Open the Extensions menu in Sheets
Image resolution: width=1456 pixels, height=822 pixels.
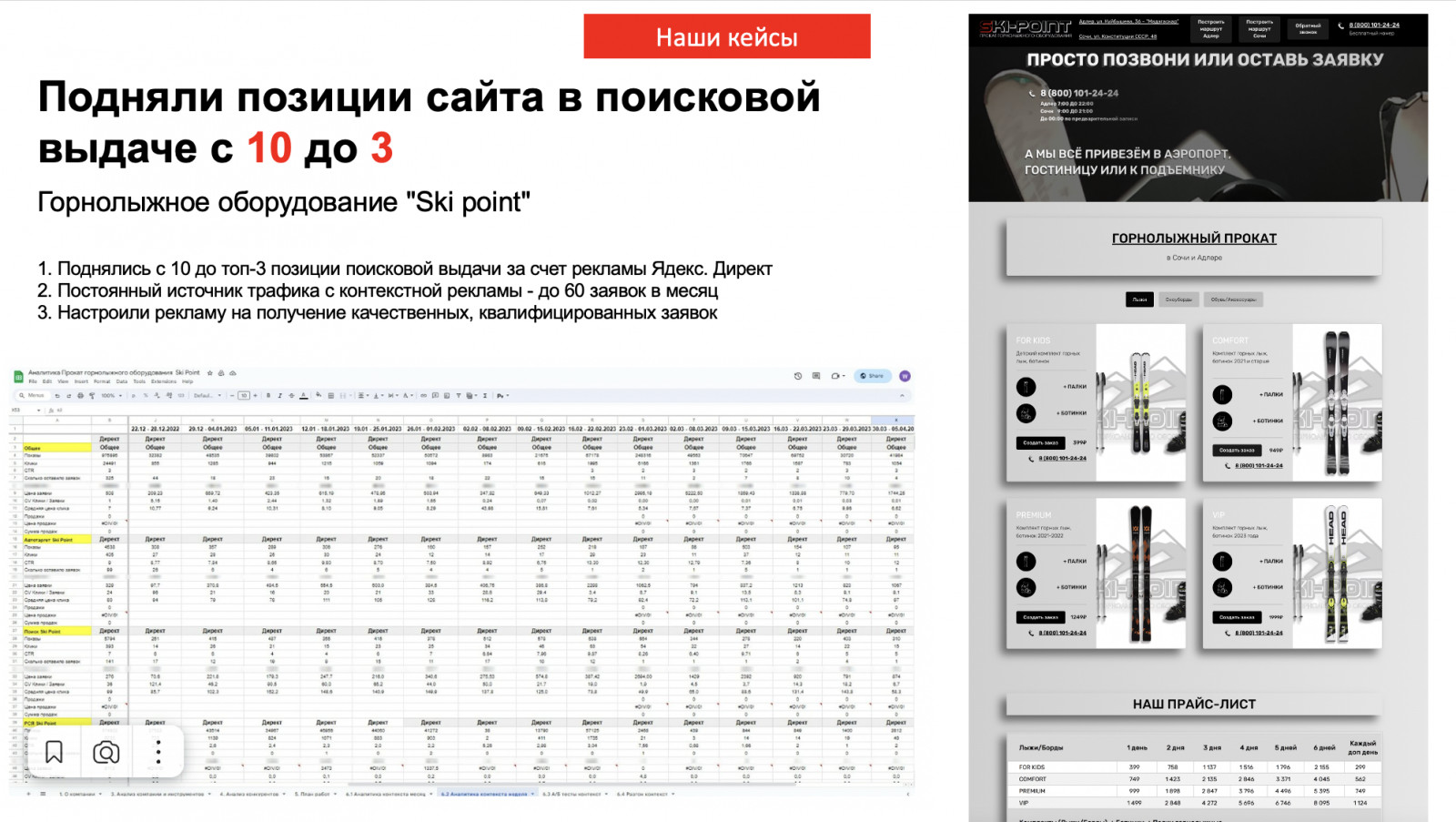pyautogui.click(x=164, y=382)
